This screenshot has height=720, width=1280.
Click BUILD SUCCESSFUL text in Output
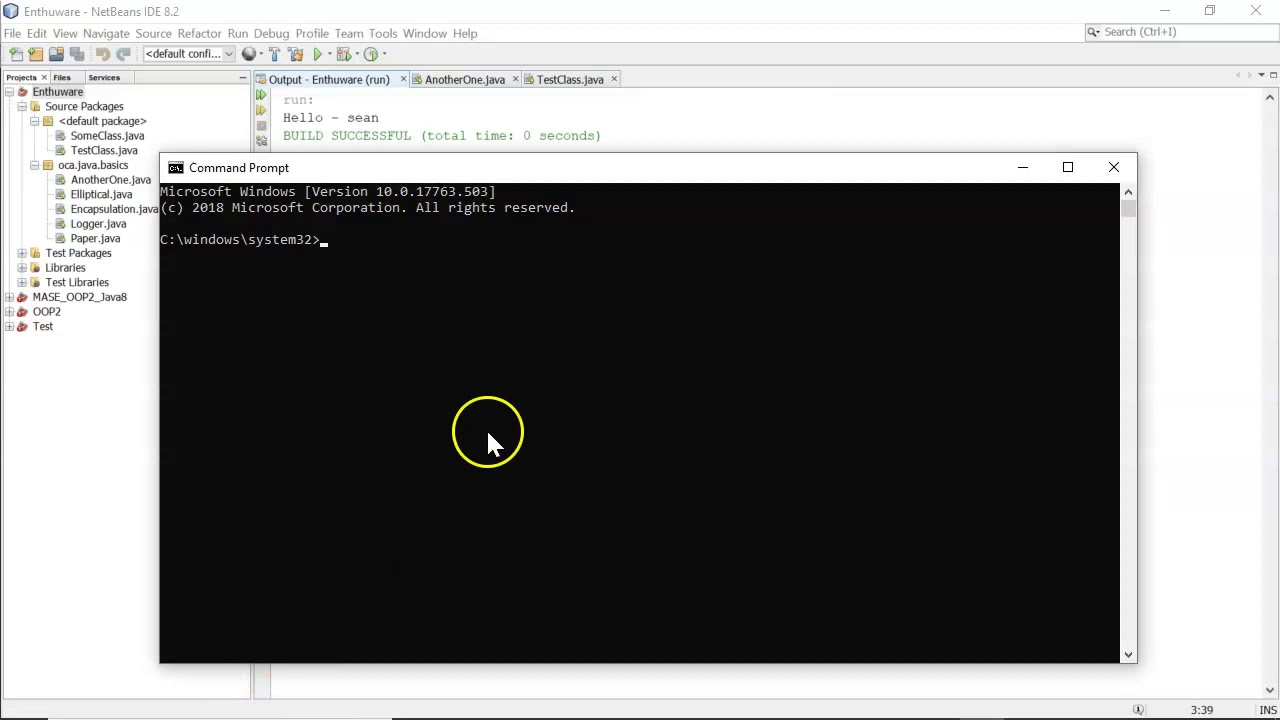click(346, 136)
